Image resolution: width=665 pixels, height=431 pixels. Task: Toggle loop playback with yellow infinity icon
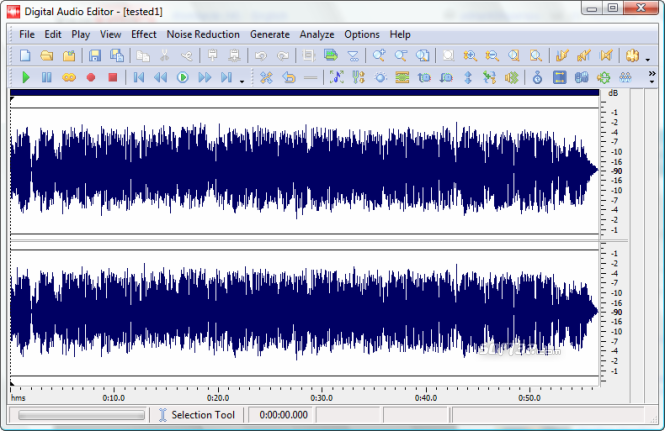tap(69, 77)
